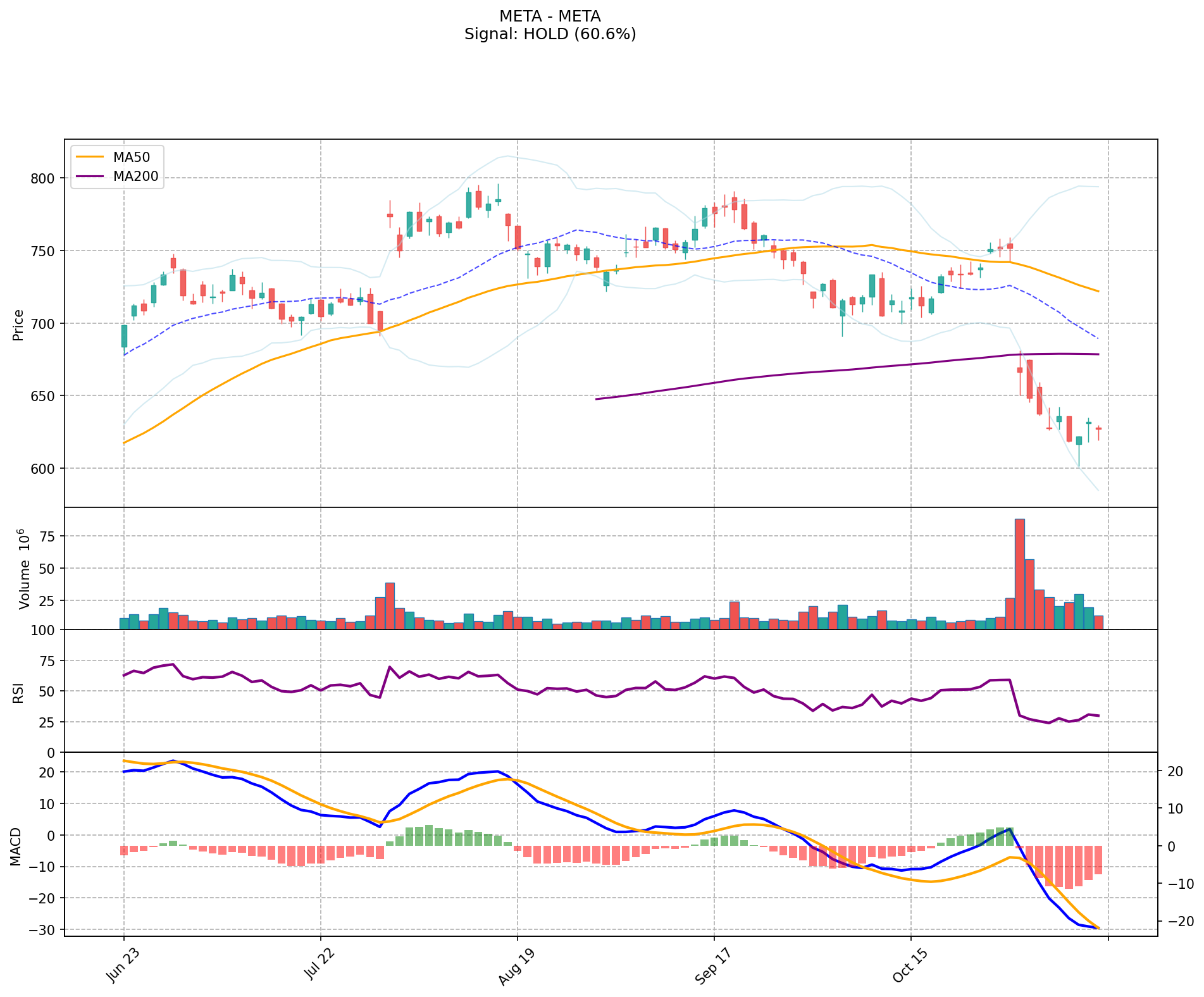Click the Price axis label

[18, 325]
